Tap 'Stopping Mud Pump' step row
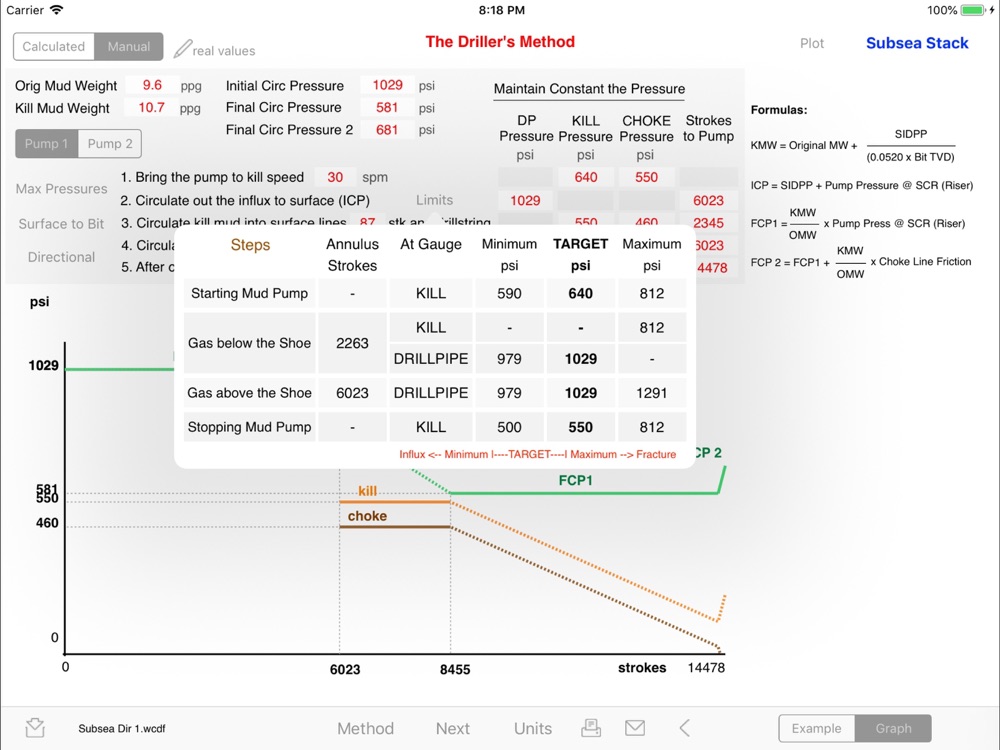 pos(249,427)
